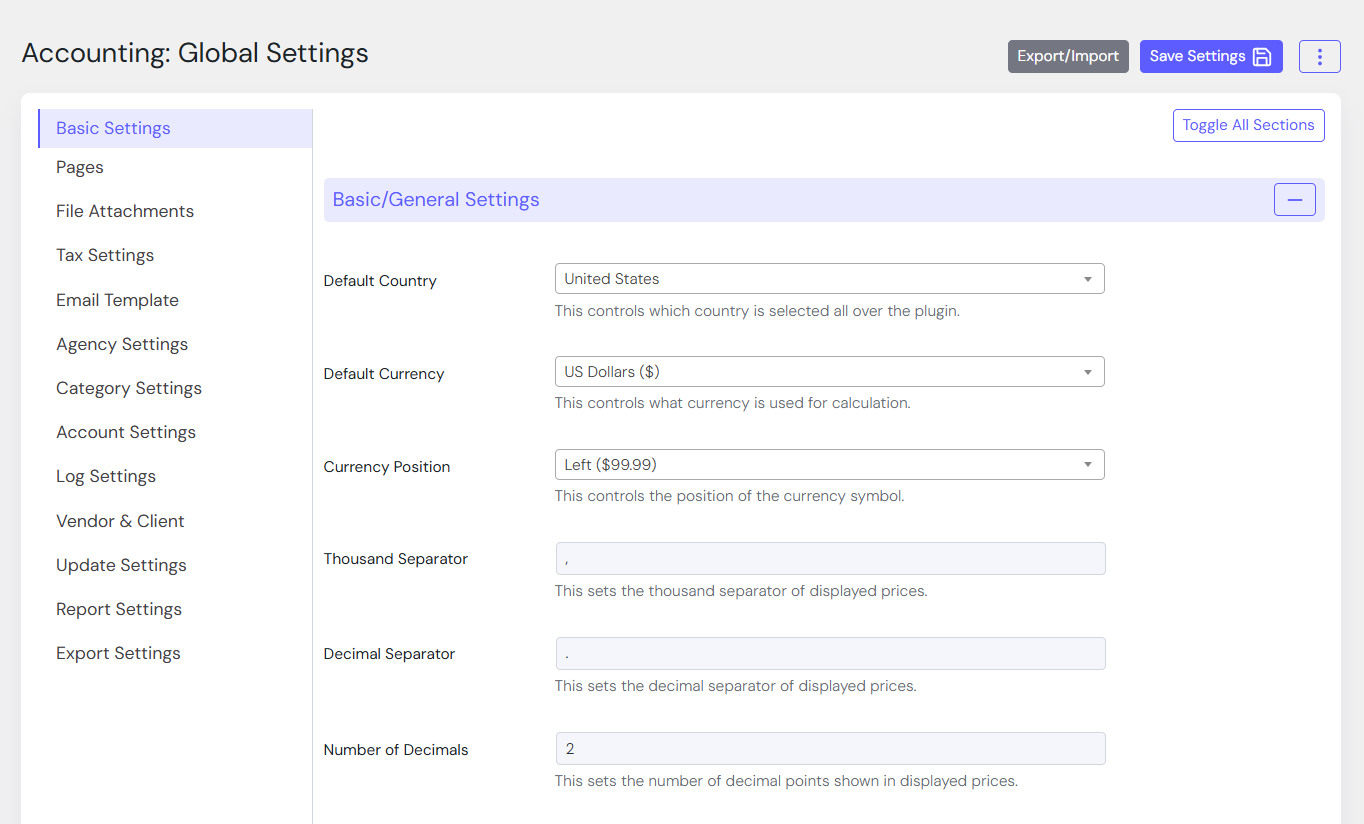Click the Number of Decimals field
The height and width of the screenshot is (824, 1364).
click(x=829, y=749)
